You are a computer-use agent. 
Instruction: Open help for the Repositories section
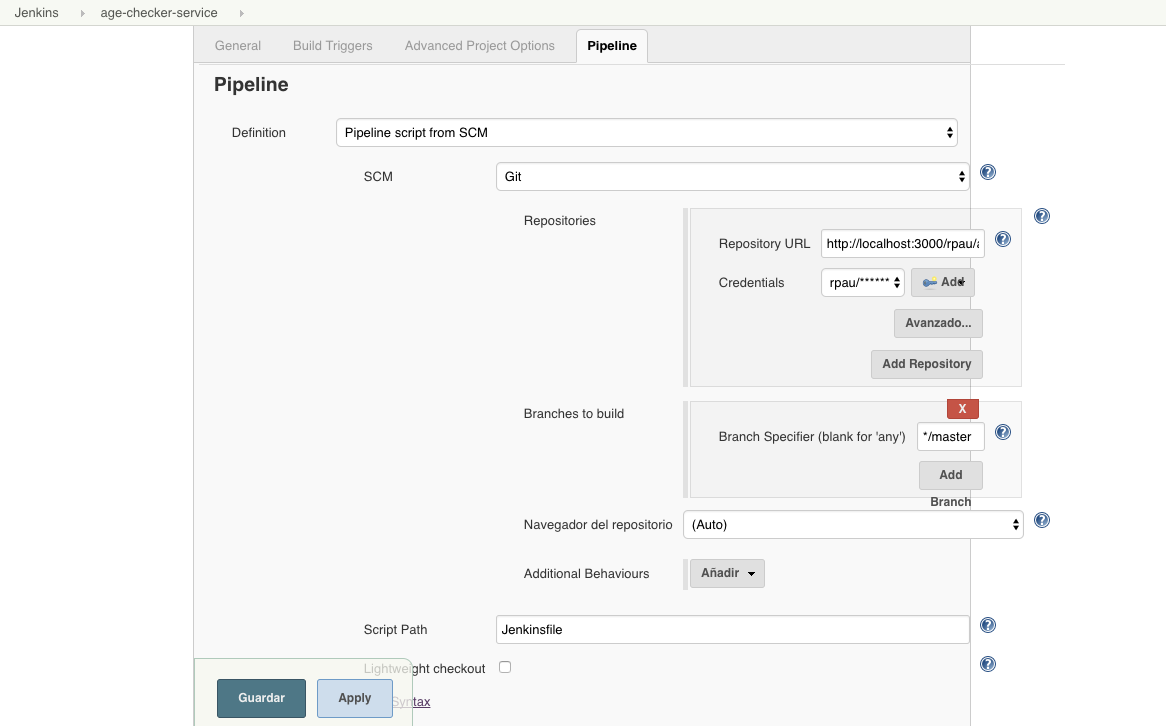pos(1042,216)
